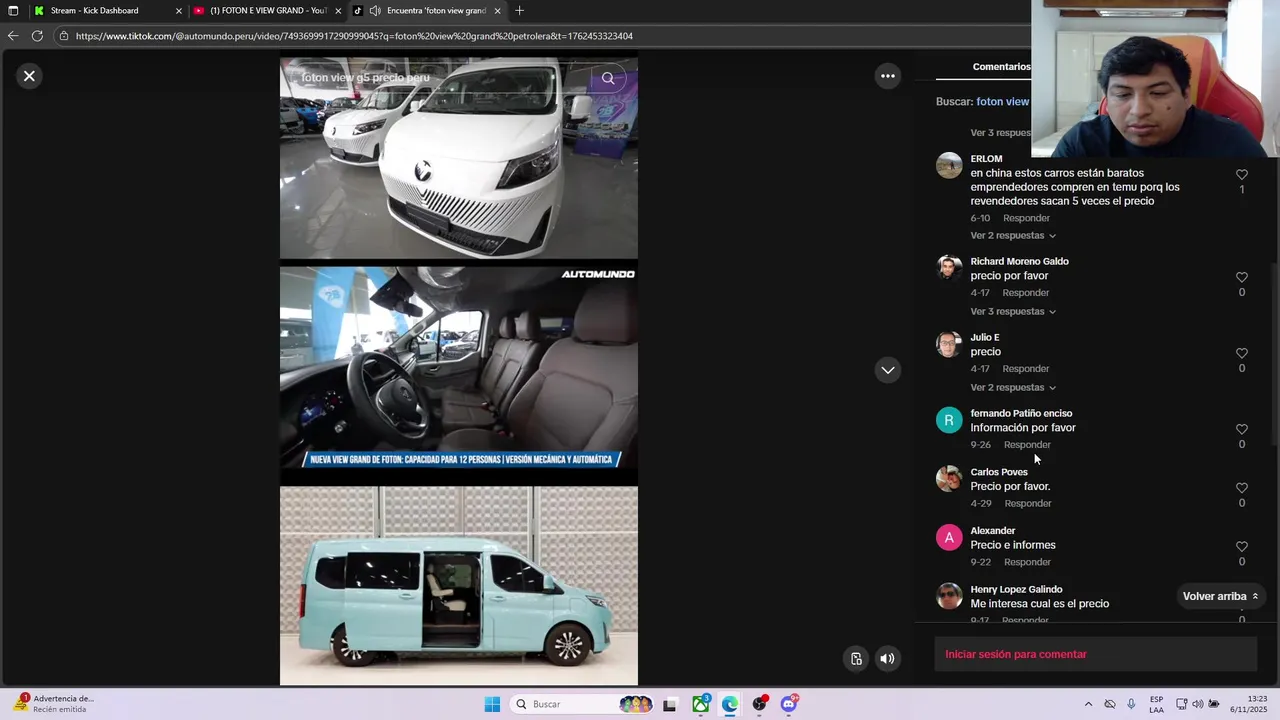Like Carlos Poves' comment
Viewport: 1280px width, 720px height.
click(x=1242, y=488)
